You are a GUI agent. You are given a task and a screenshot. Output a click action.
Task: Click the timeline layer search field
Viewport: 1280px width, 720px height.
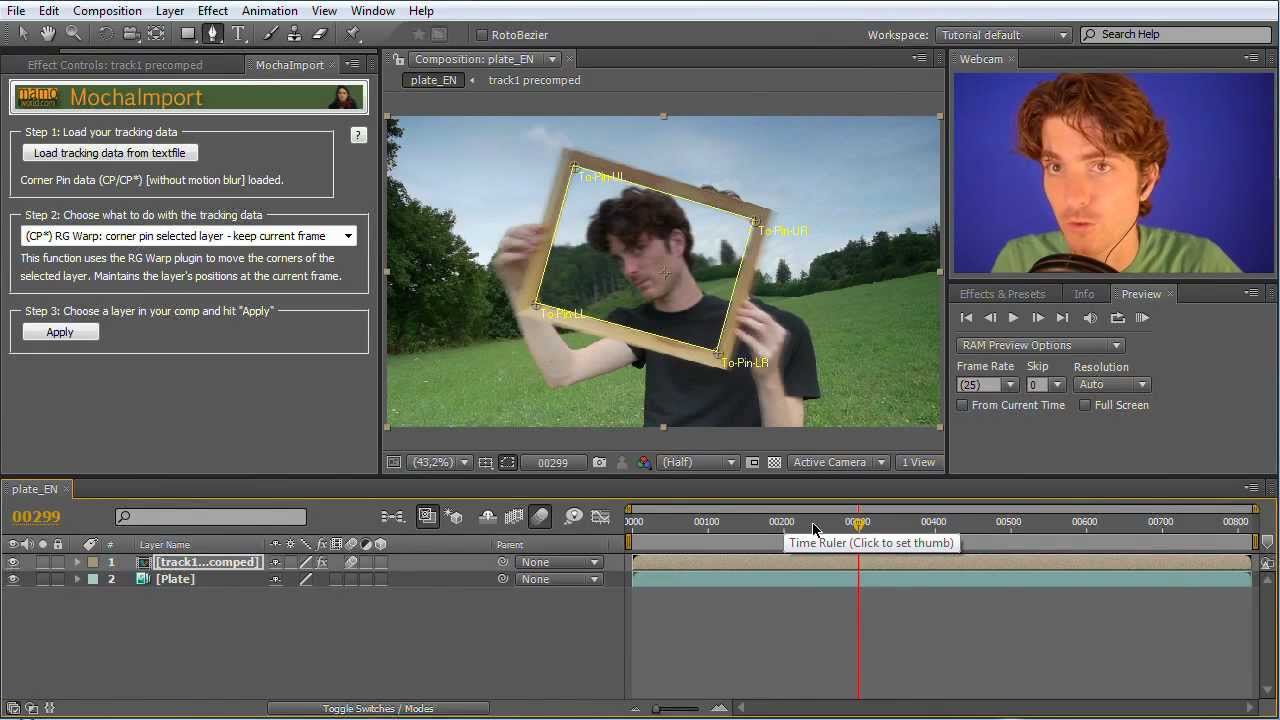(211, 517)
